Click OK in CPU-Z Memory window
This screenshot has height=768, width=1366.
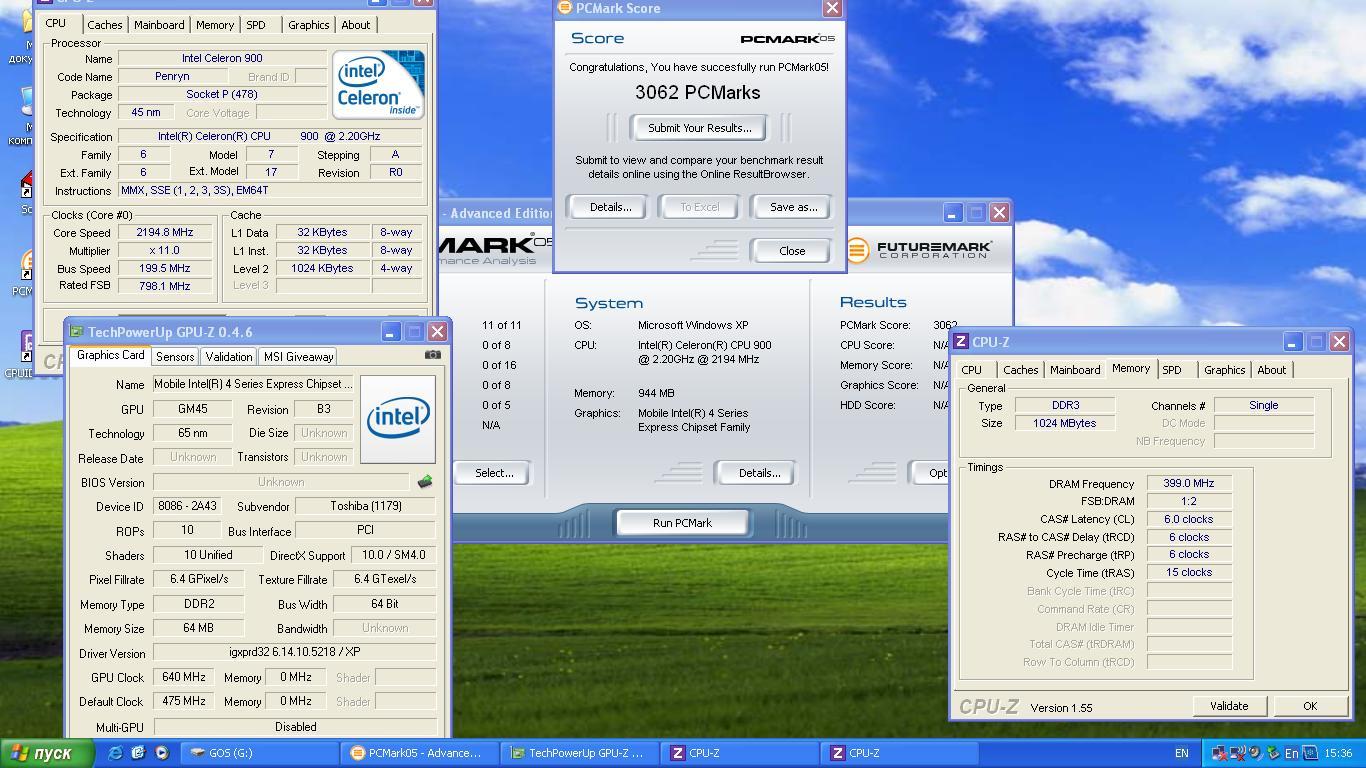(1310, 706)
